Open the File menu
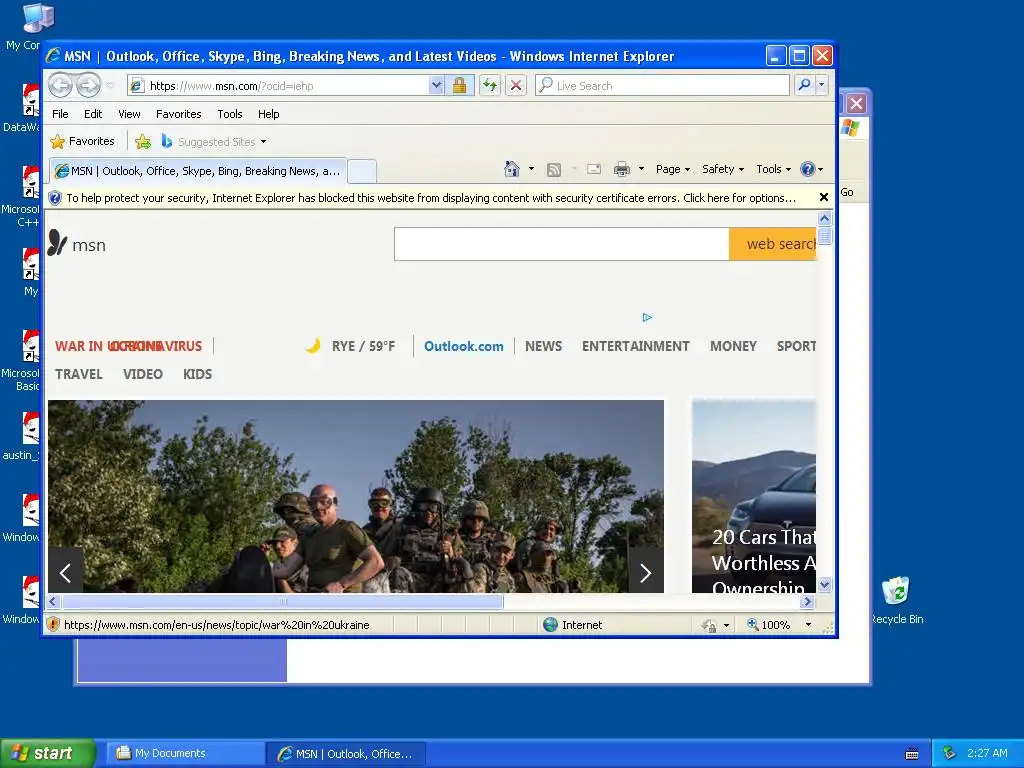The image size is (1024, 768). [60, 114]
